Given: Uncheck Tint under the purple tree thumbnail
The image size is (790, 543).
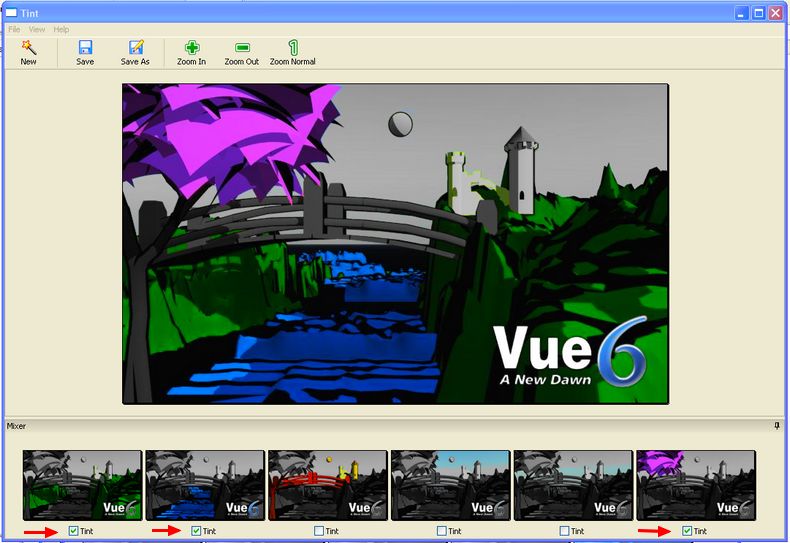Looking at the screenshot, I should pos(687,530).
